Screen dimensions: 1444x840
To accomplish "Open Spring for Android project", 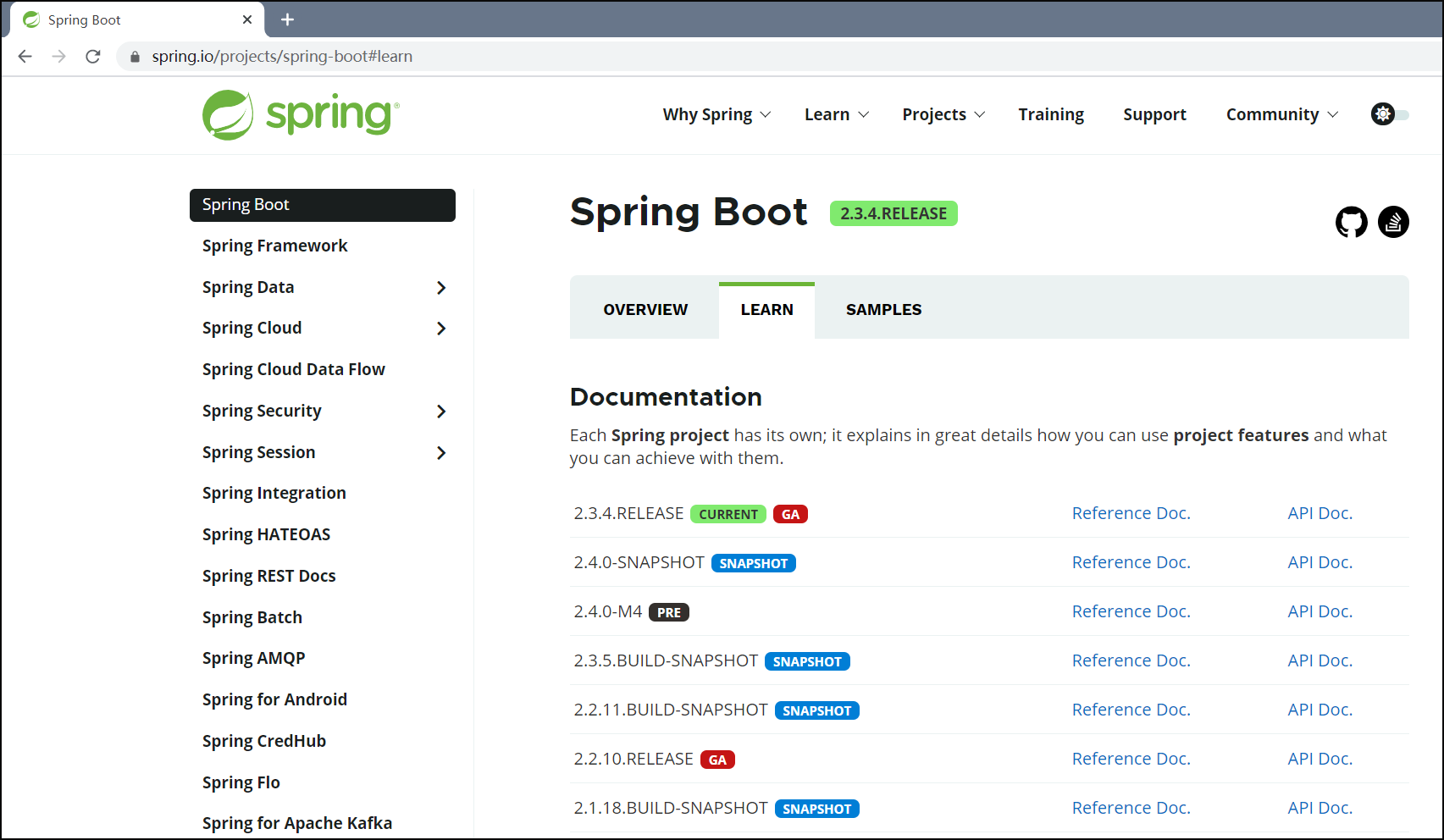I will click(275, 699).
